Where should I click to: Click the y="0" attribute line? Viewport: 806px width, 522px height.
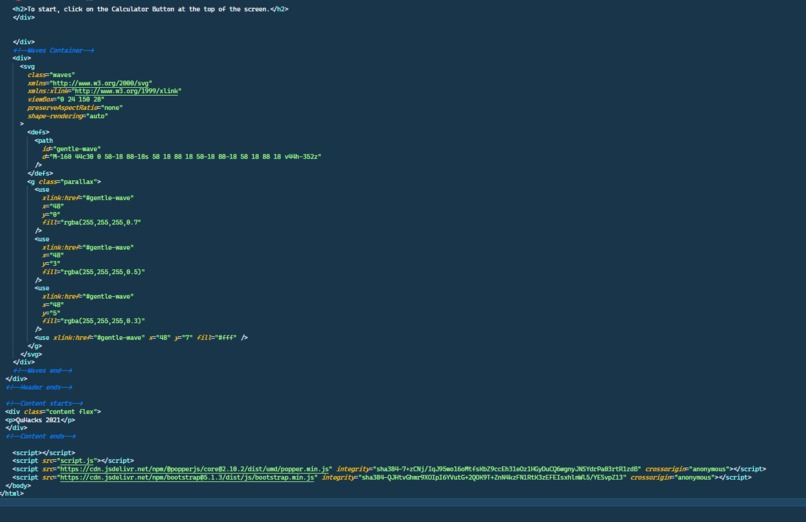coord(51,215)
